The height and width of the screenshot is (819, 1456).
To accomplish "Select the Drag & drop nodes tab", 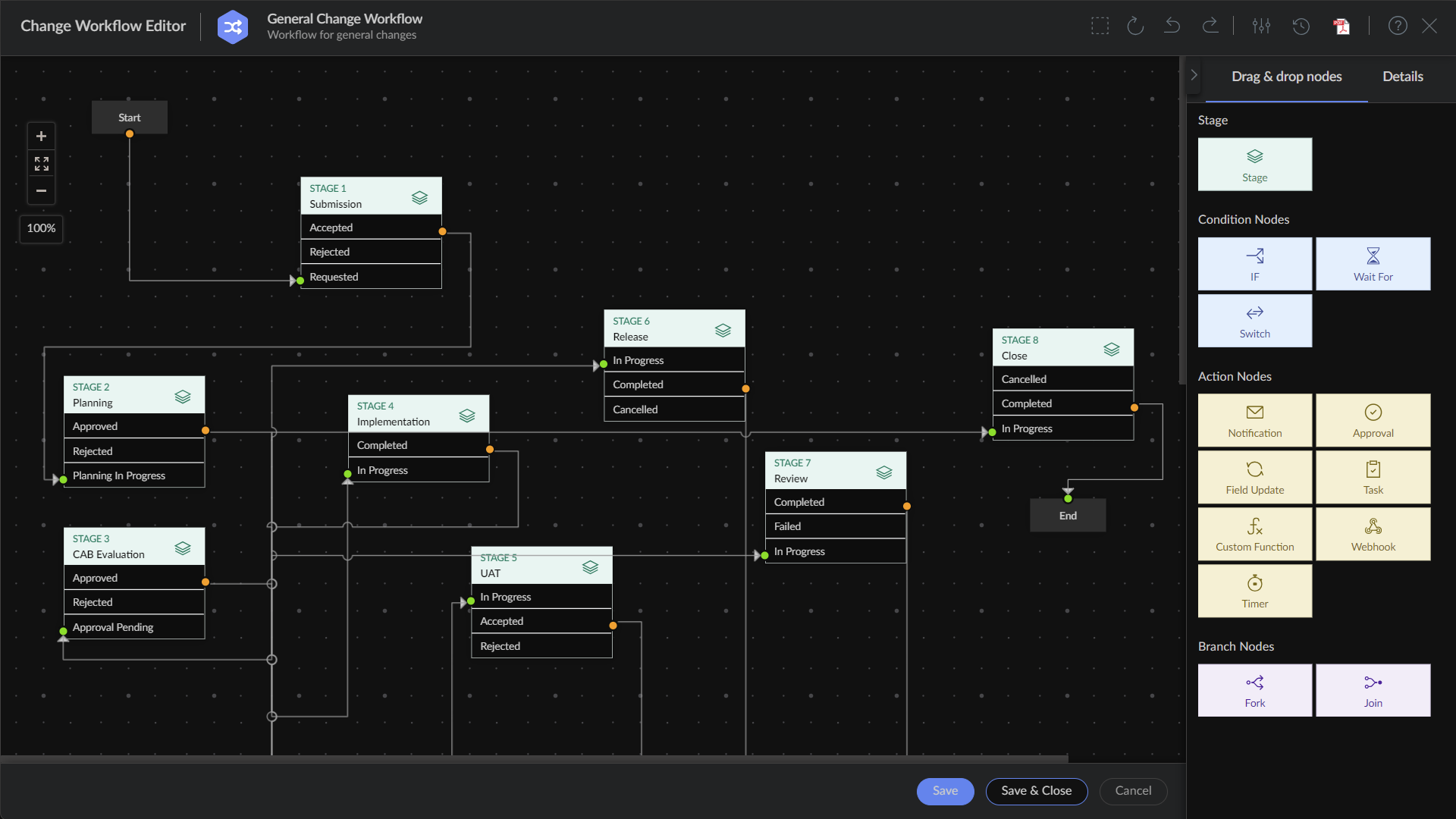I will tap(1286, 77).
